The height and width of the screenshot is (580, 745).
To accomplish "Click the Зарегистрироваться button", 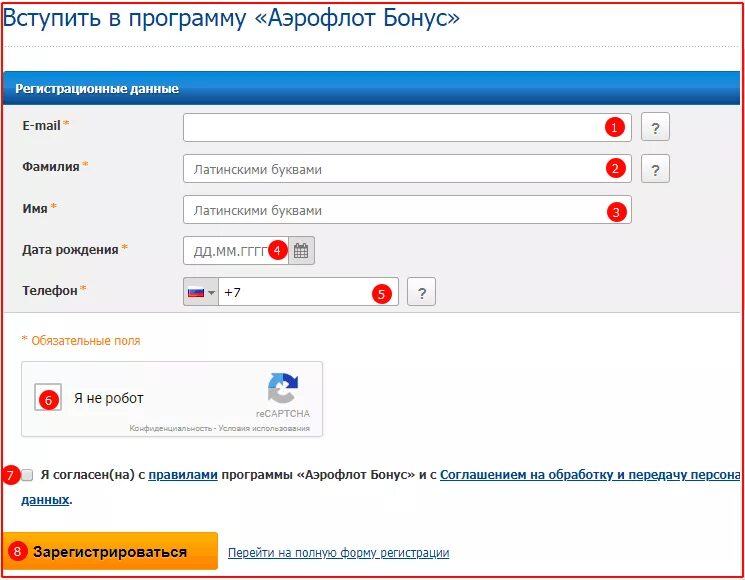I will pyautogui.click(x=111, y=551).
